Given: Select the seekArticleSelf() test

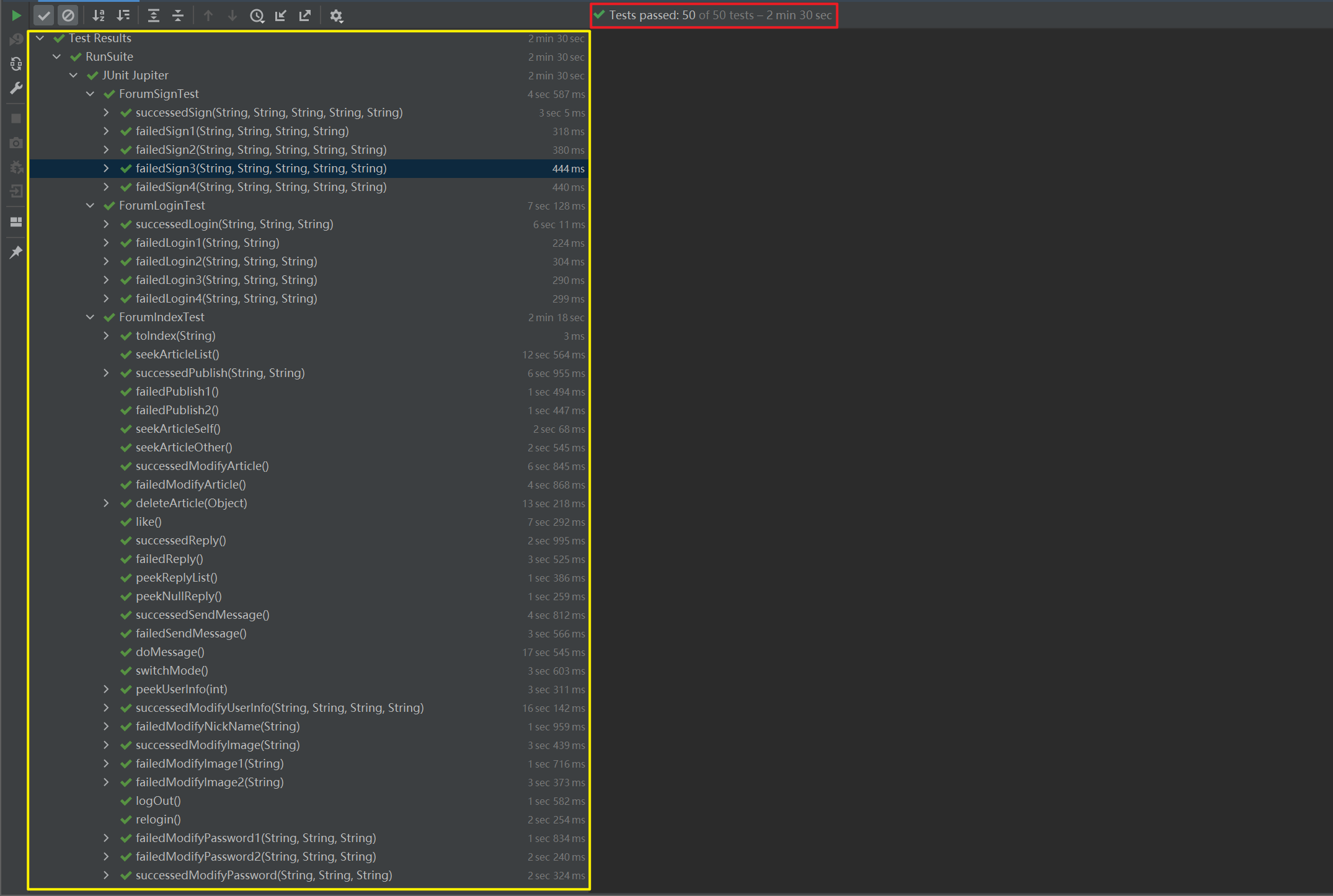Looking at the screenshot, I should 309,429.
